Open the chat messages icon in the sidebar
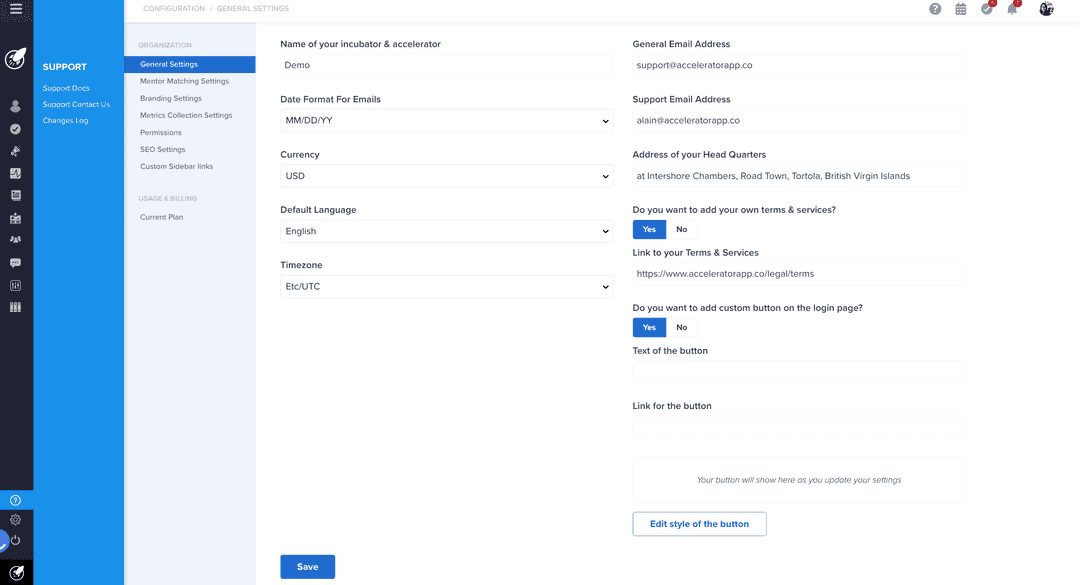Screen dimensions: 1080x585 click(16, 263)
